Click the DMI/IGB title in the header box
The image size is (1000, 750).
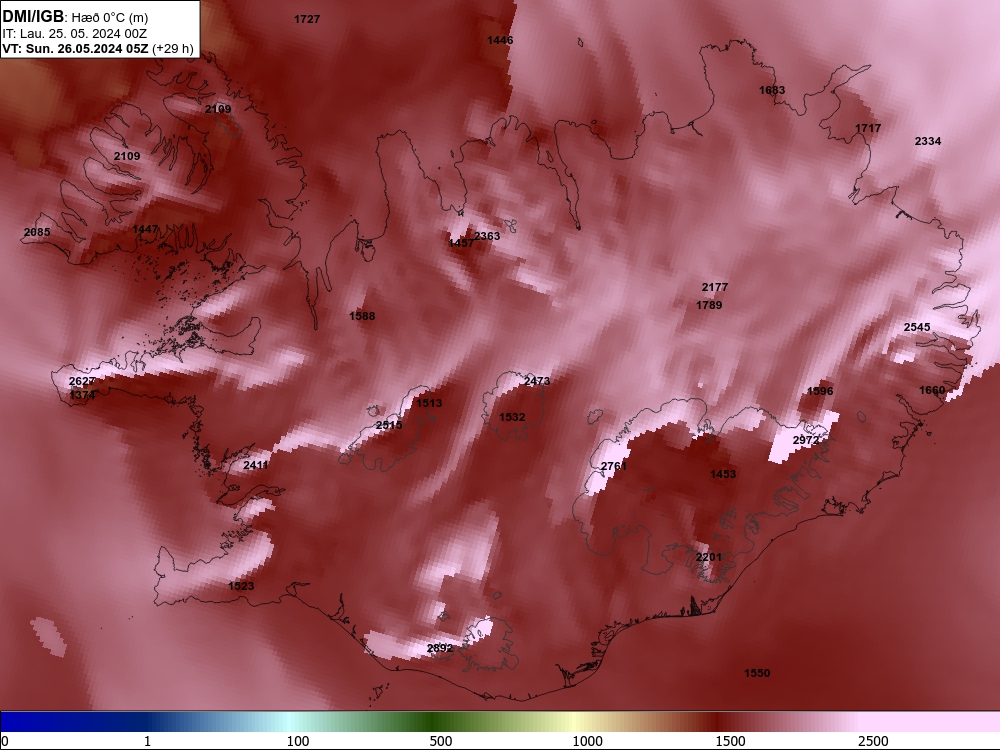(x=33, y=17)
